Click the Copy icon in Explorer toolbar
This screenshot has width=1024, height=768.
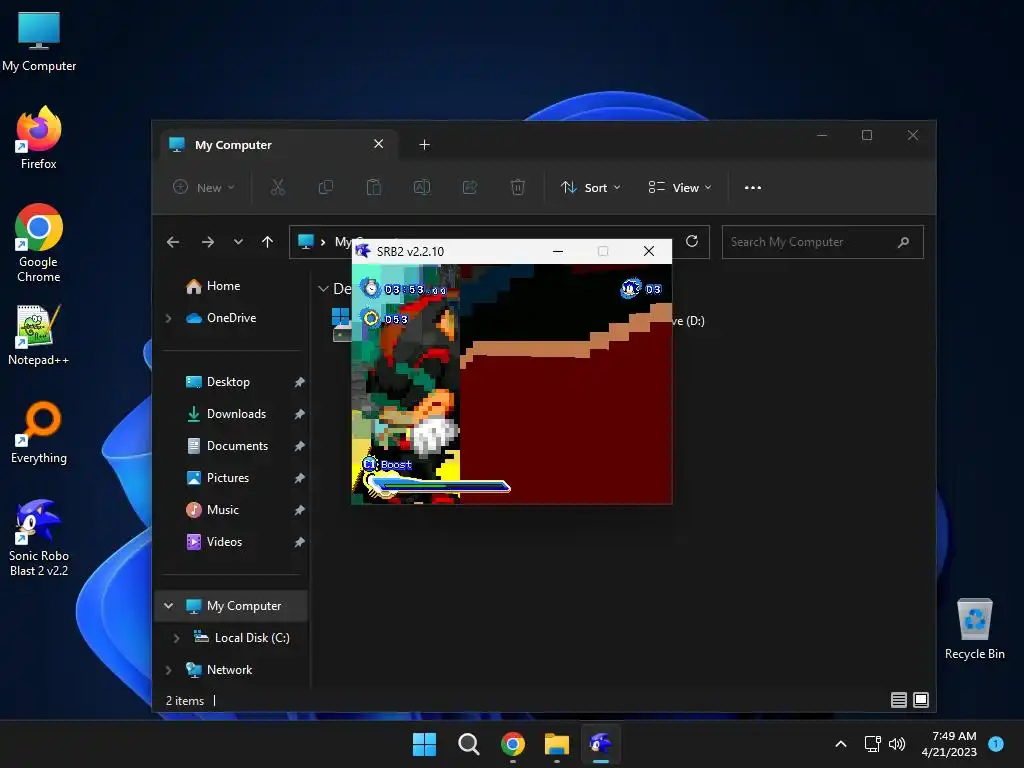pos(325,187)
